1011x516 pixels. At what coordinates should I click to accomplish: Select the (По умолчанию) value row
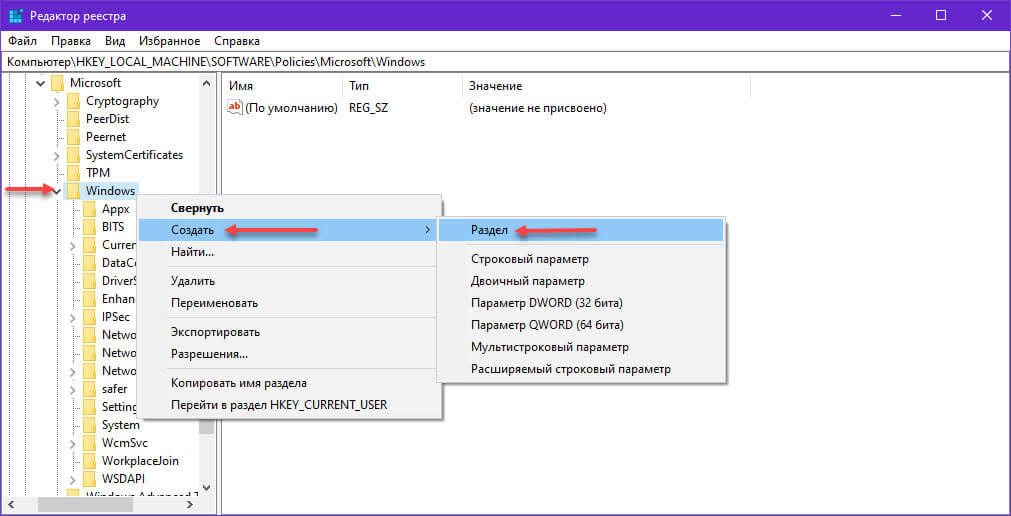(x=283, y=108)
